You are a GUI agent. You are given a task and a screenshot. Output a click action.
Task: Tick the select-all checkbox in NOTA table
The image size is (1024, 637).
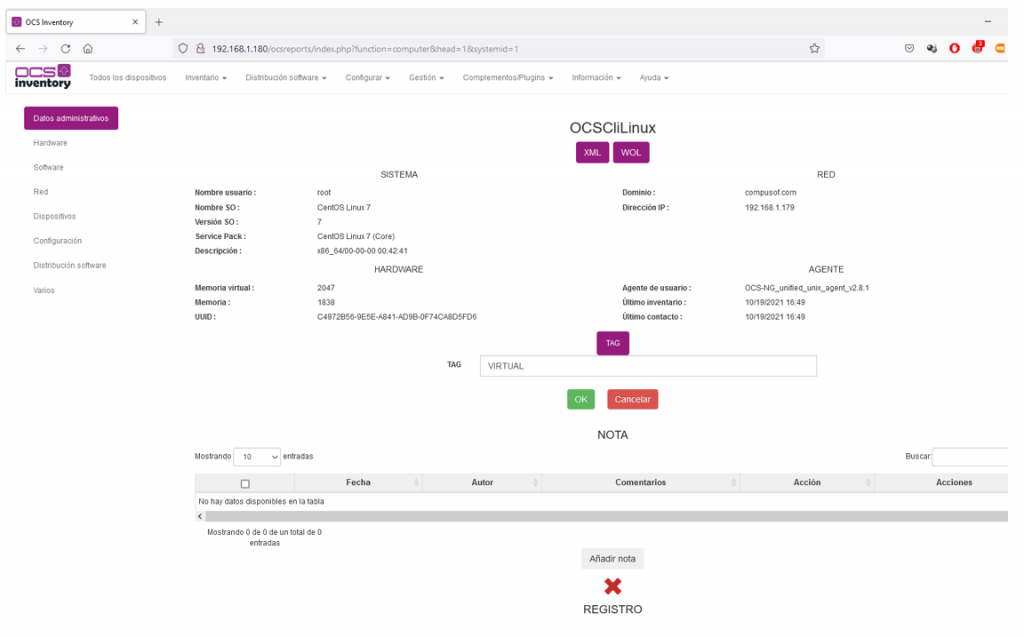(245, 484)
